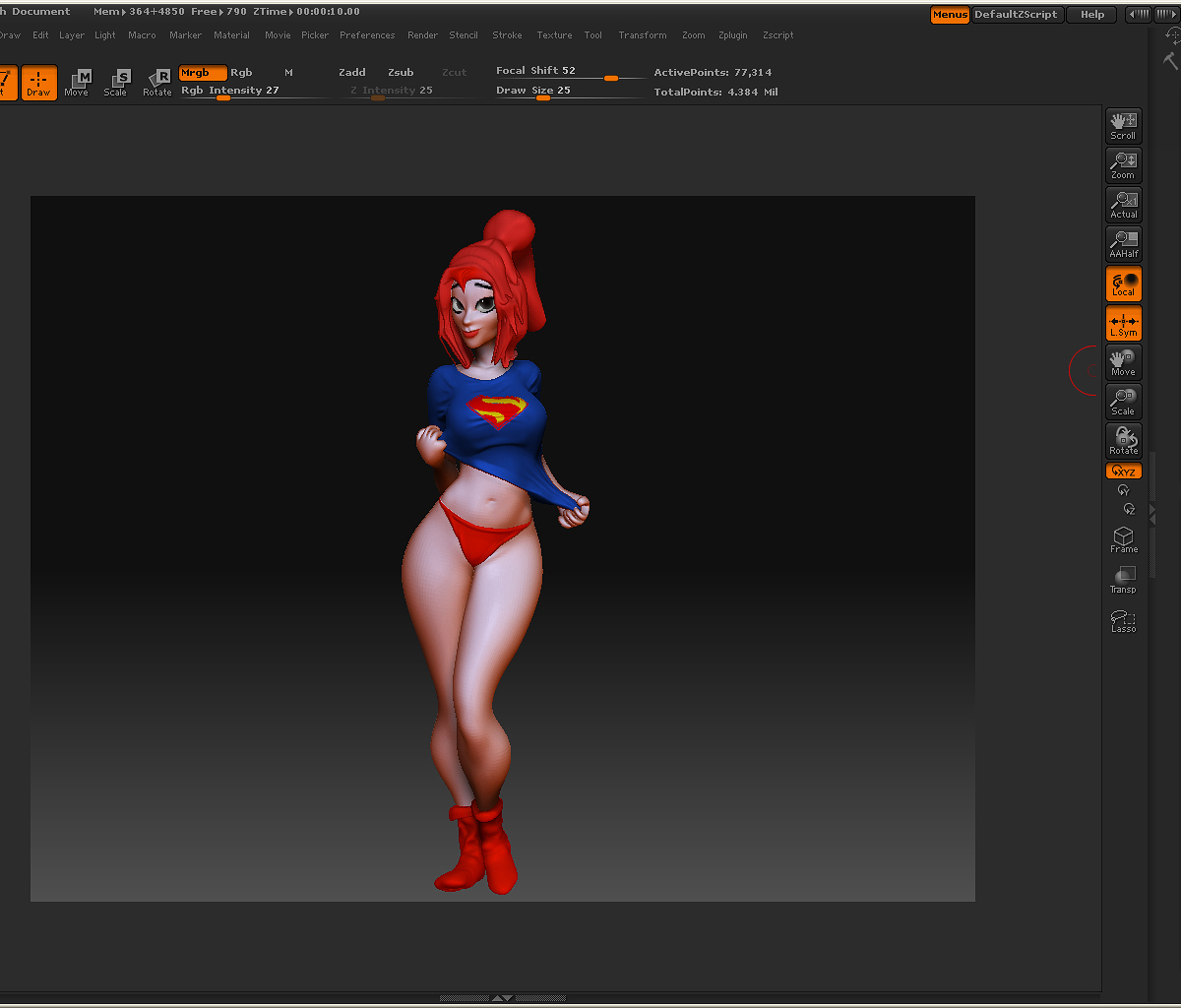
Task: Toggle the Mrgb material-color mode
Action: coord(203,73)
